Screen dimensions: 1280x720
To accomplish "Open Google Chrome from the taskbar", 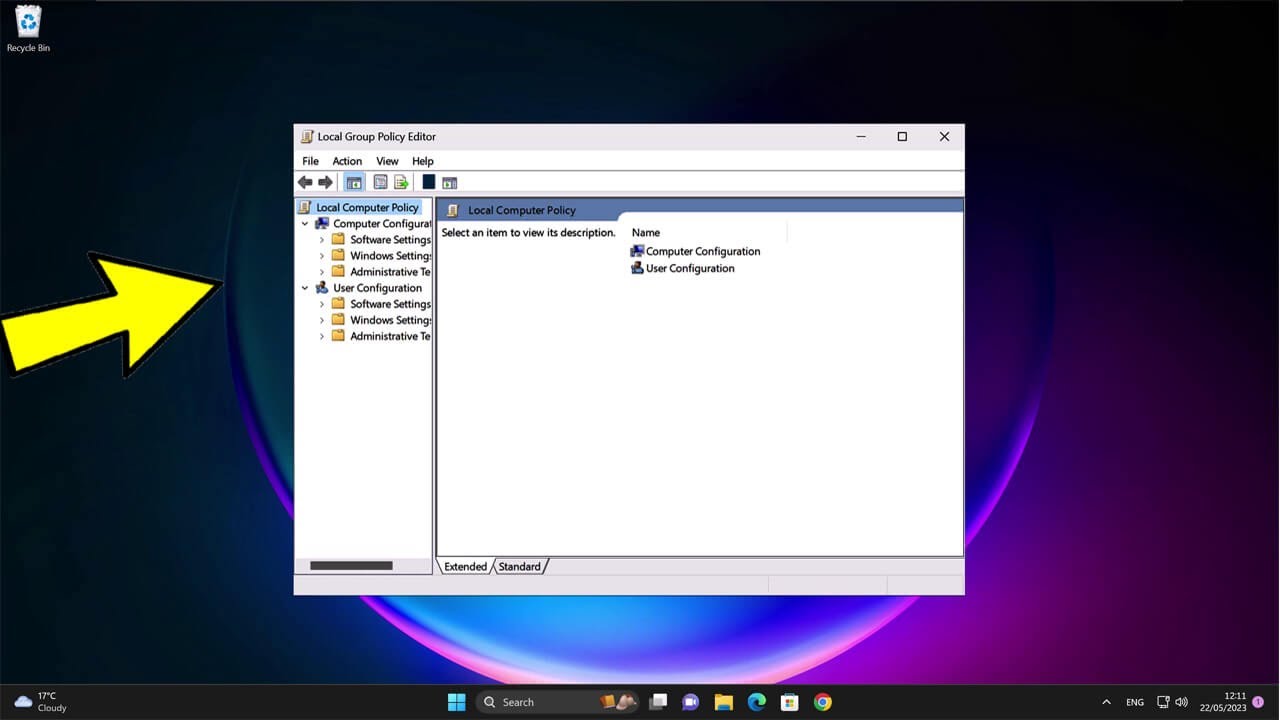I will click(822, 702).
